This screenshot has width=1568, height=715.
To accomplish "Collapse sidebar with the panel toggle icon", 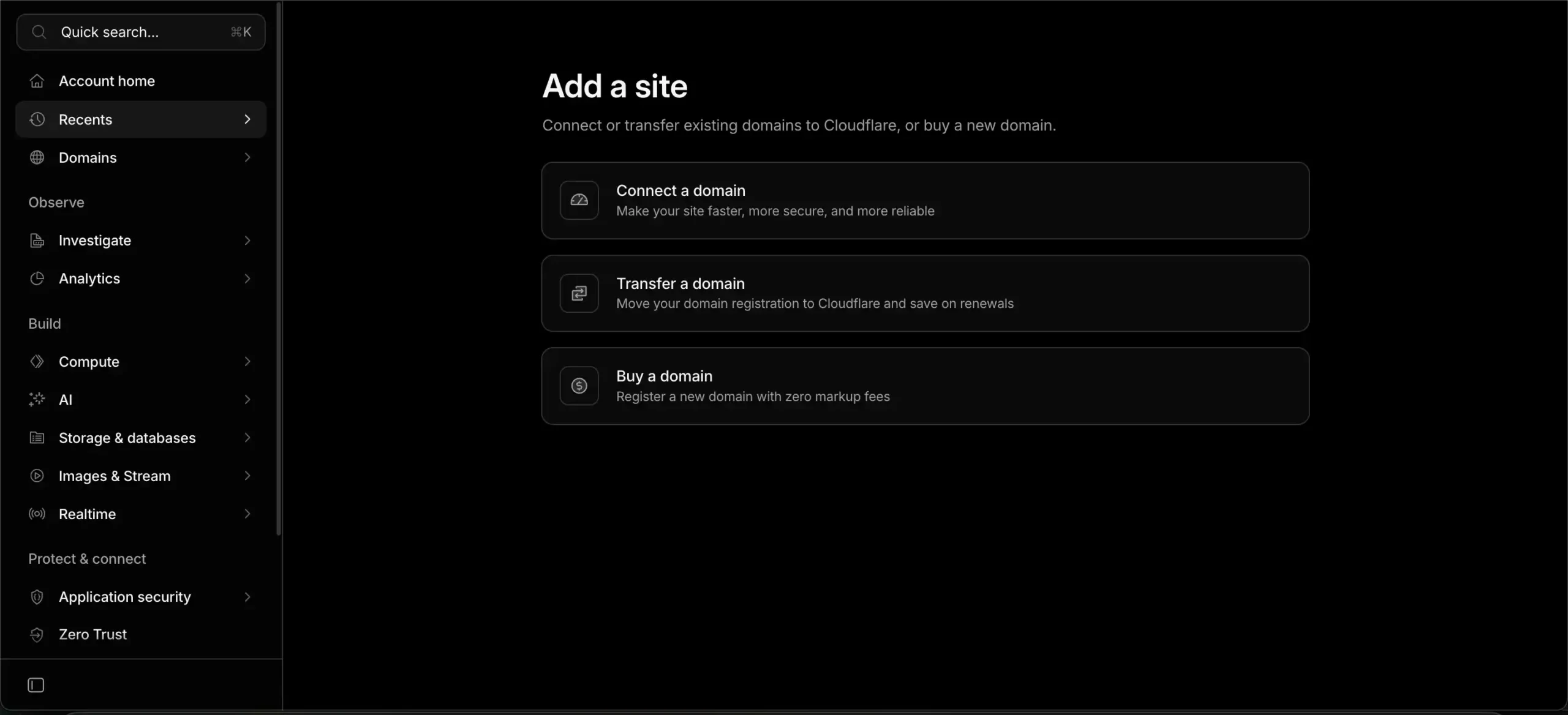I will [36, 685].
